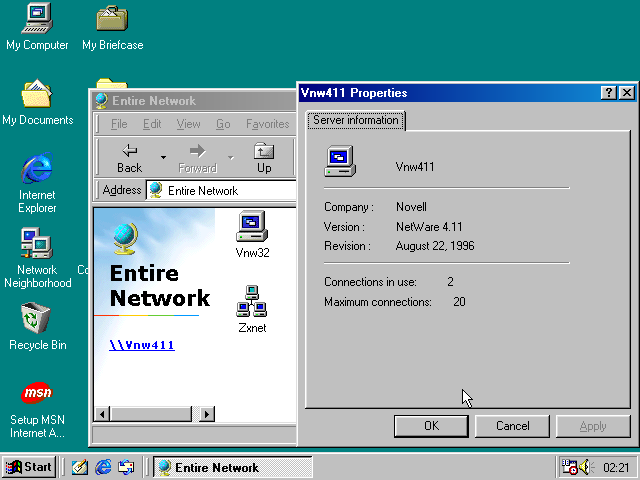Image resolution: width=640 pixels, height=480 pixels.
Task: Click the Vnw411 server computer icon in Properties
Action: (x=340, y=161)
